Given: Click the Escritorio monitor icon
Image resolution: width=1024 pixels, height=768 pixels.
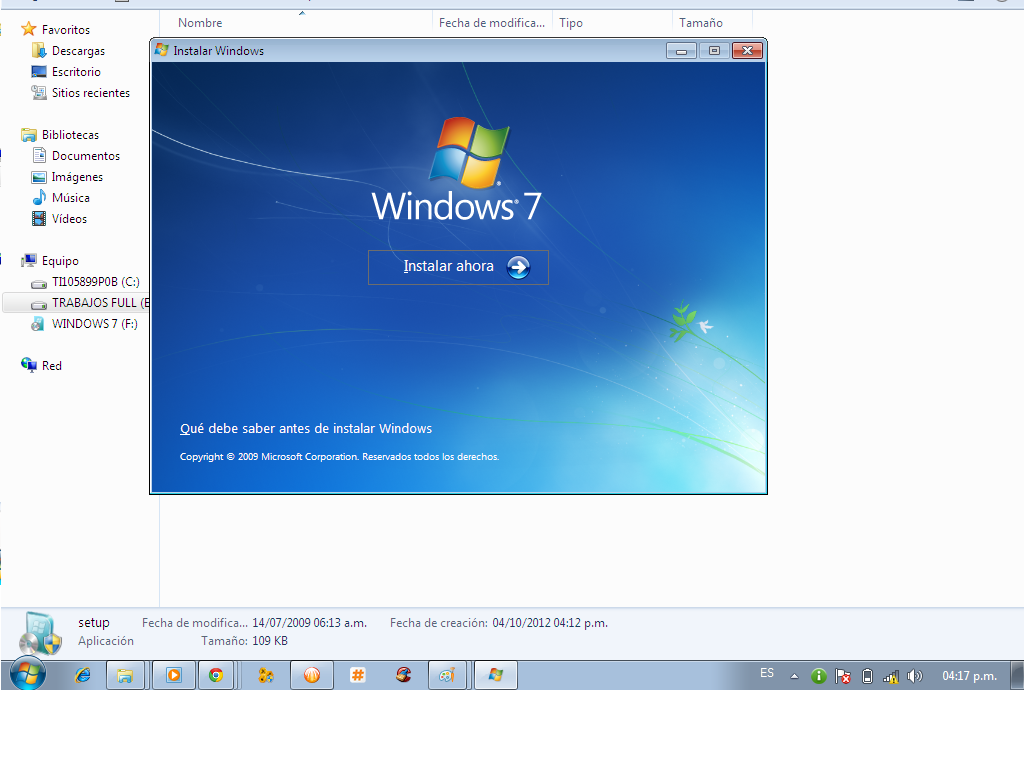Looking at the screenshot, I should 39,71.
